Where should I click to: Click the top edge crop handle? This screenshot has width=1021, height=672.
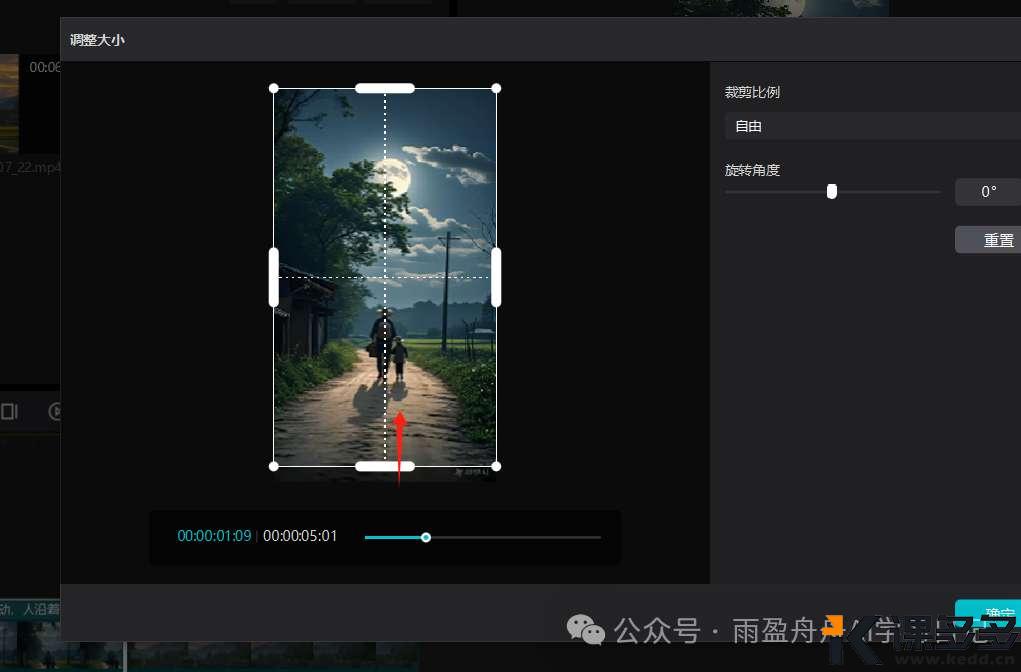385,88
